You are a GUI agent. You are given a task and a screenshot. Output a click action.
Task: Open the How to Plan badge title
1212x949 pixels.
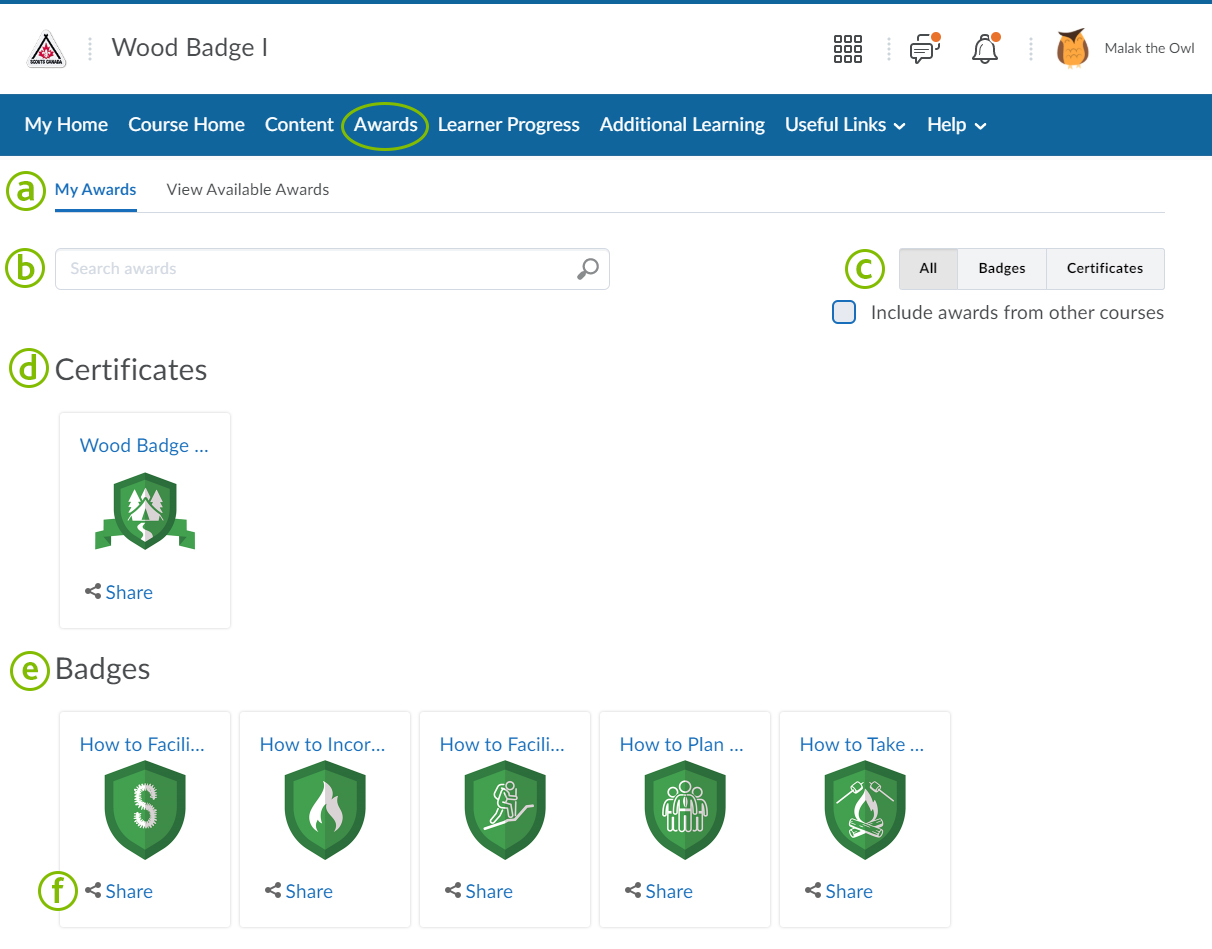[681, 744]
